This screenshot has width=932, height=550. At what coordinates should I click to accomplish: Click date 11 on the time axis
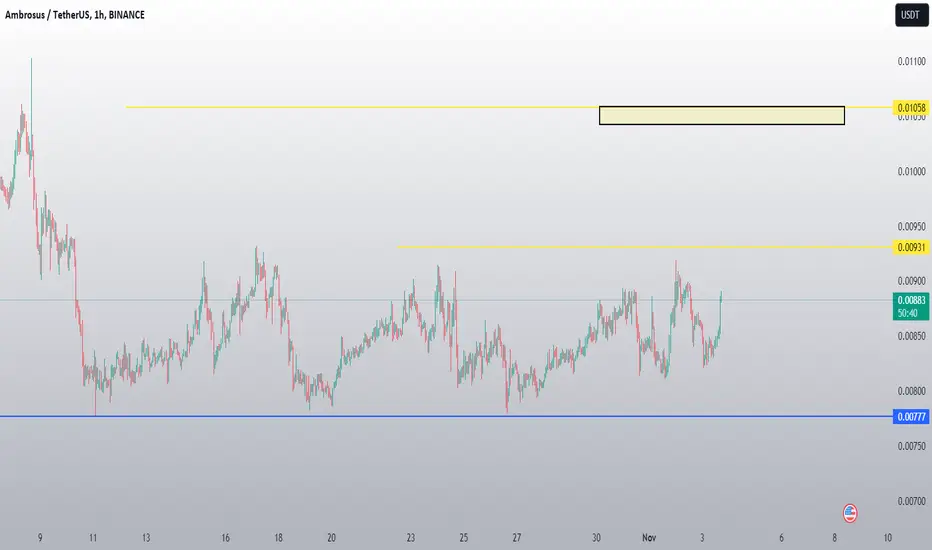[93, 538]
